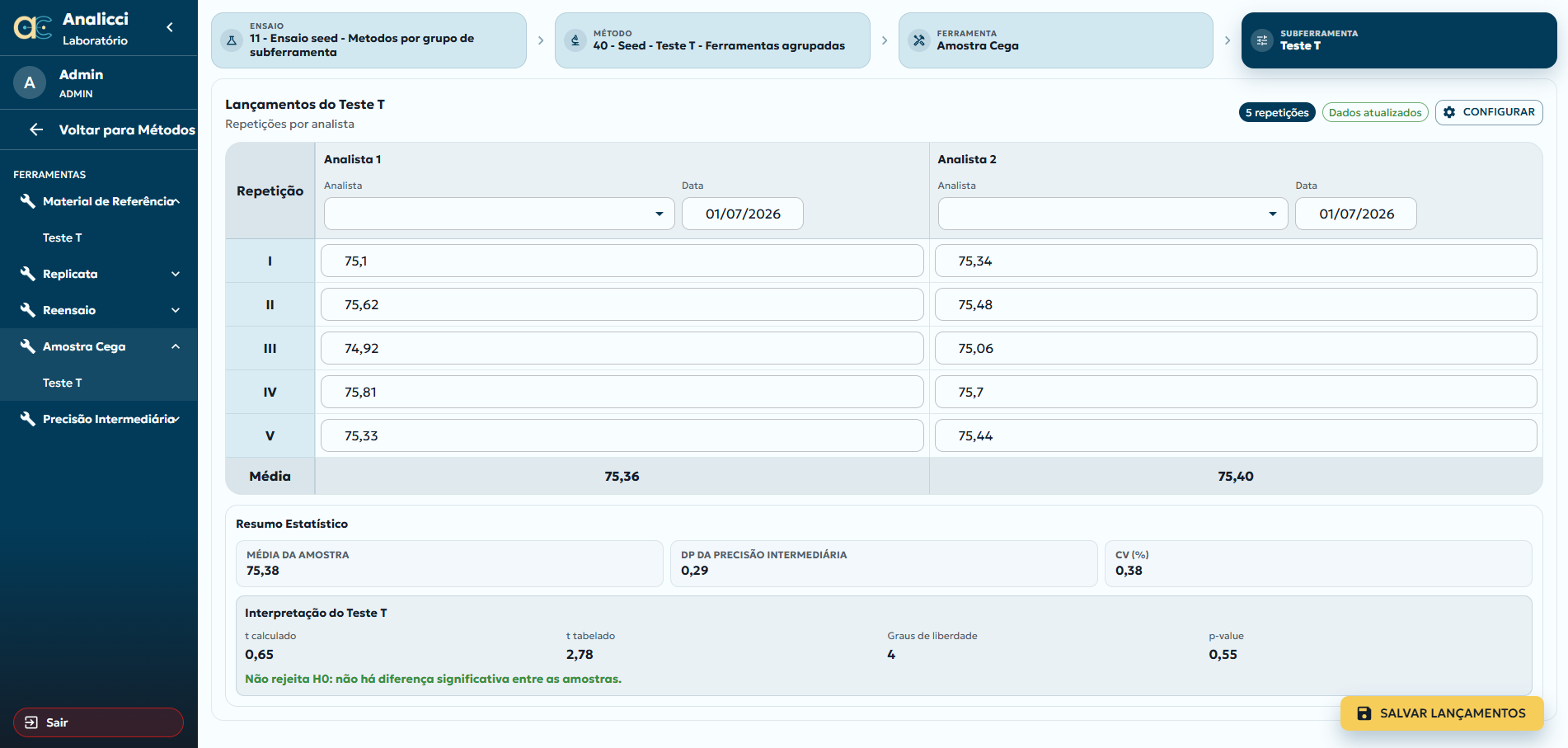1568x748 pixels.
Task: Go to the Ferramenta Amostra Cega breadcrumb
Action: 1055,40
